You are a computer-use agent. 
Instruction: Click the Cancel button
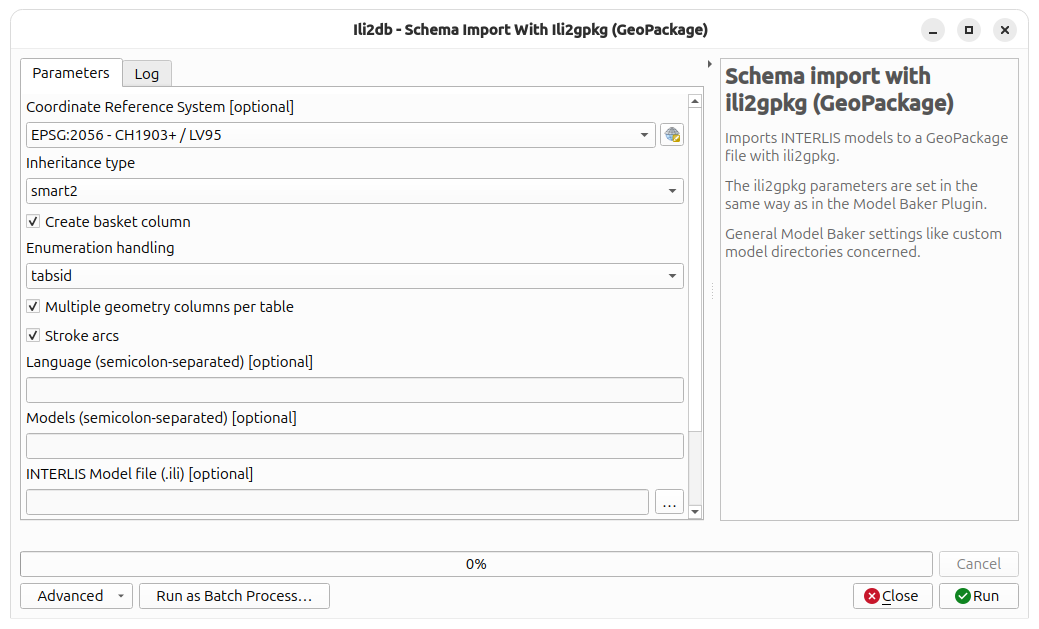click(x=978, y=564)
